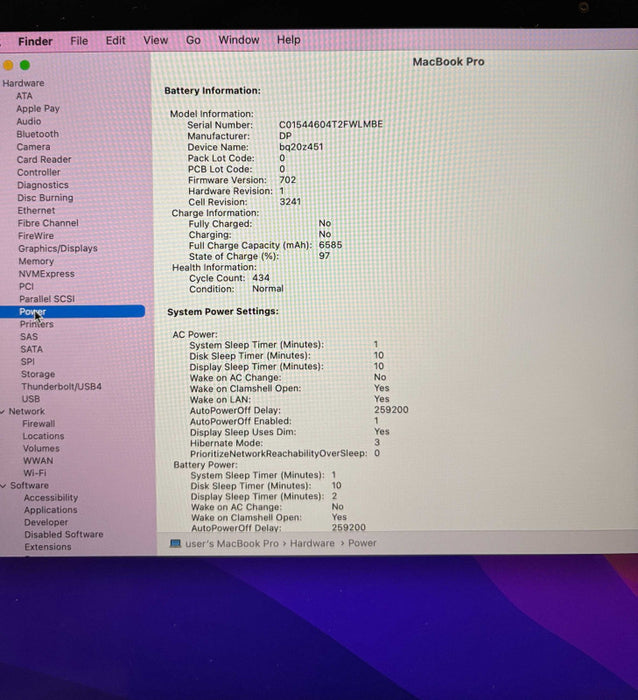
Task: Select Camera in the sidebar
Action: tap(33, 147)
